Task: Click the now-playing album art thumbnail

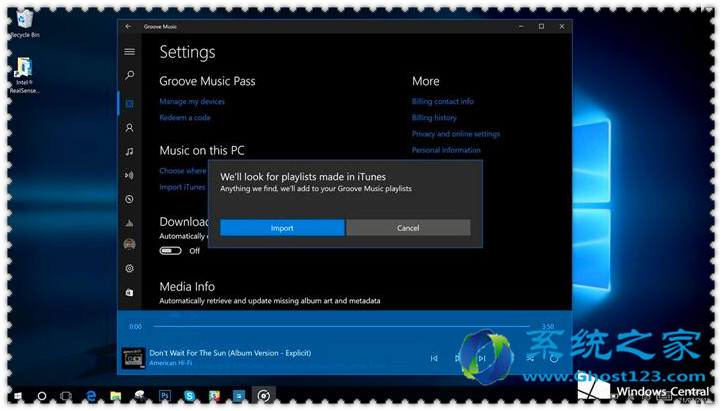Action: [x=134, y=358]
